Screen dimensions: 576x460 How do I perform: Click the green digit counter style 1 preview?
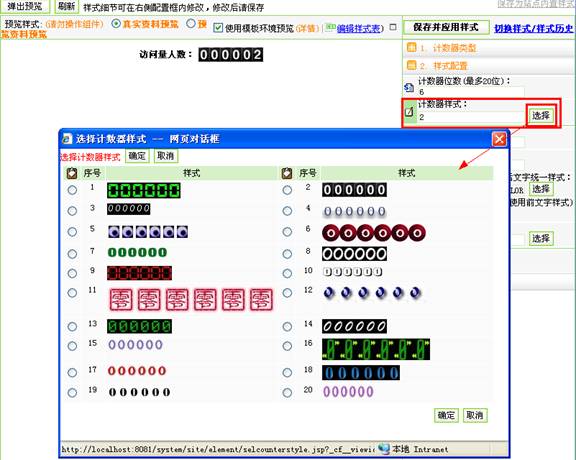pyautogui.click(x=144, y=190)
